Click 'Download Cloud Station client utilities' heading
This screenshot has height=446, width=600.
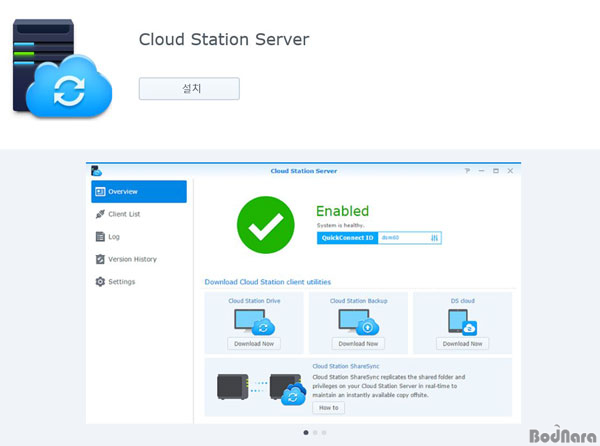(267, 282)
